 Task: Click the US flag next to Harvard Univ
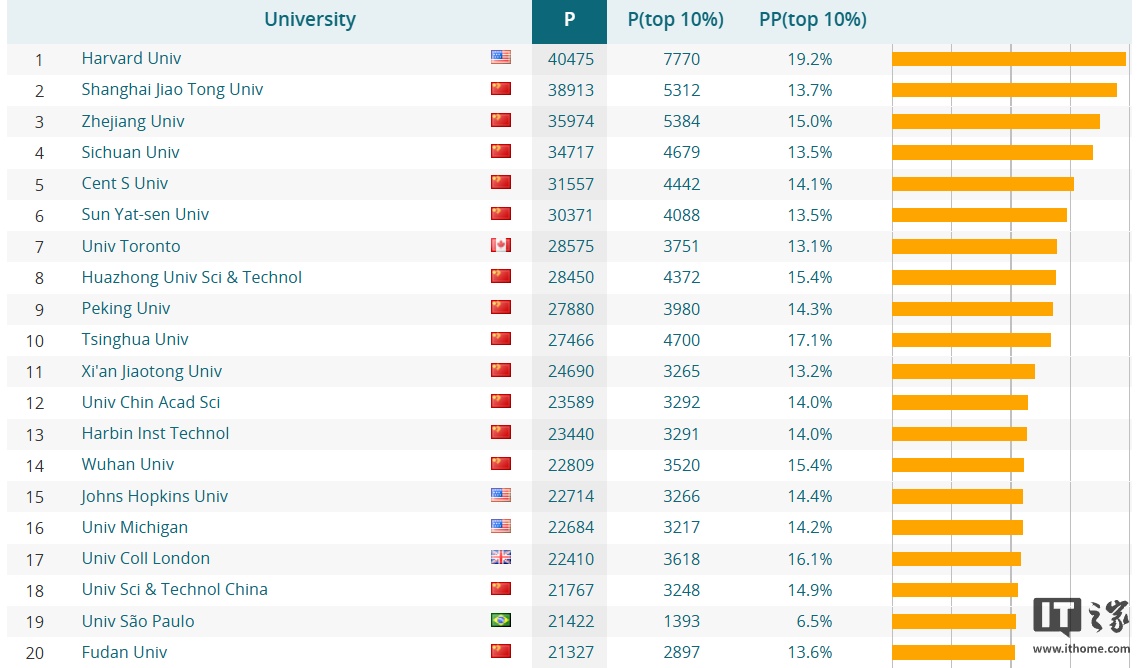[500, 57]
